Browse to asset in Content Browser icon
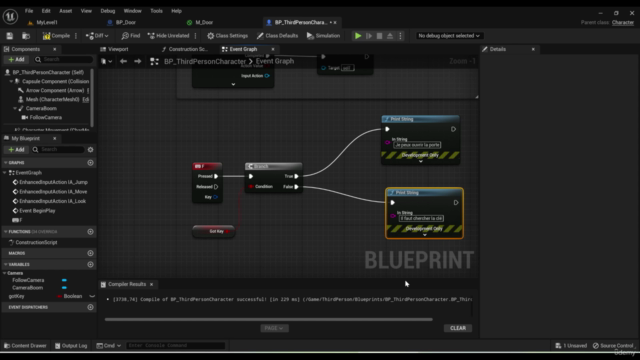 (x=26, y=36)
